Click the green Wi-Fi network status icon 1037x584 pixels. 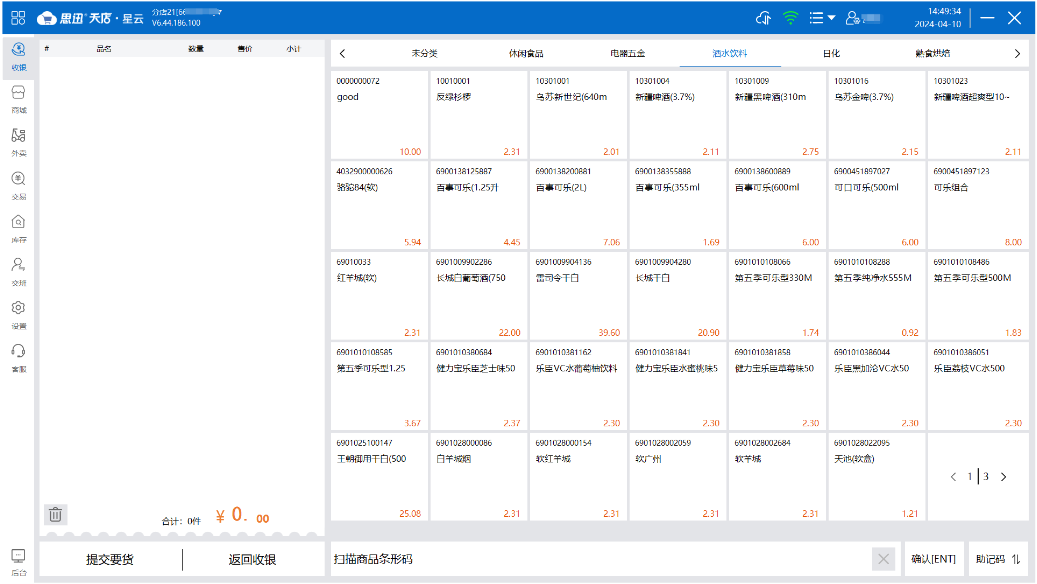tap(790, 18)
